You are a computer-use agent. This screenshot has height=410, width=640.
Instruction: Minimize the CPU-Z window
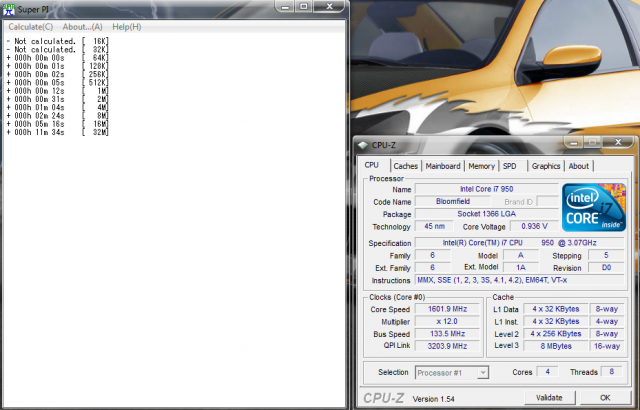tap(573, 142)
